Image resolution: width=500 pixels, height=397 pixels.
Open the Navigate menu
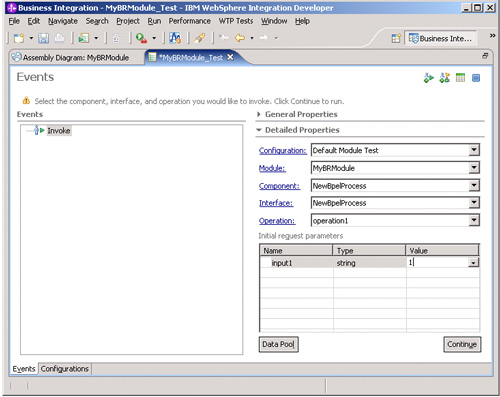(63, 21)
